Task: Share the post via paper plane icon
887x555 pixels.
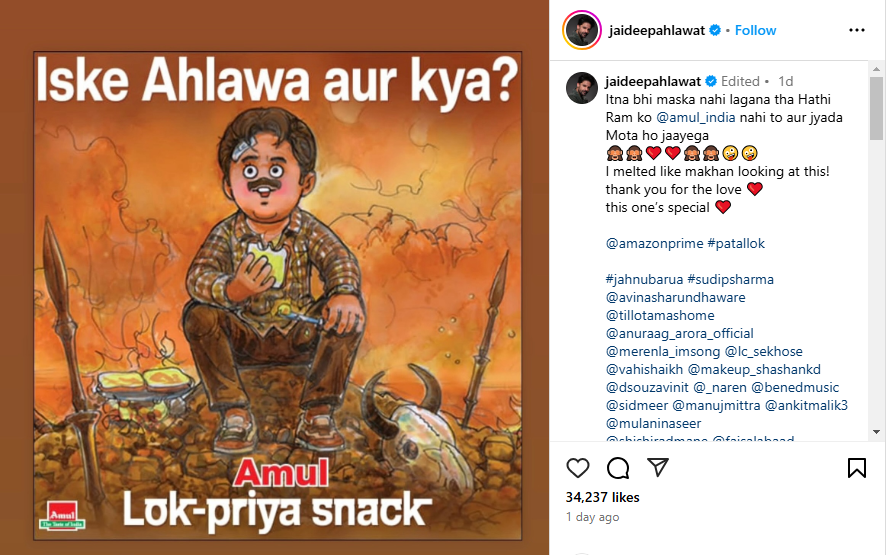Action: 658,467
